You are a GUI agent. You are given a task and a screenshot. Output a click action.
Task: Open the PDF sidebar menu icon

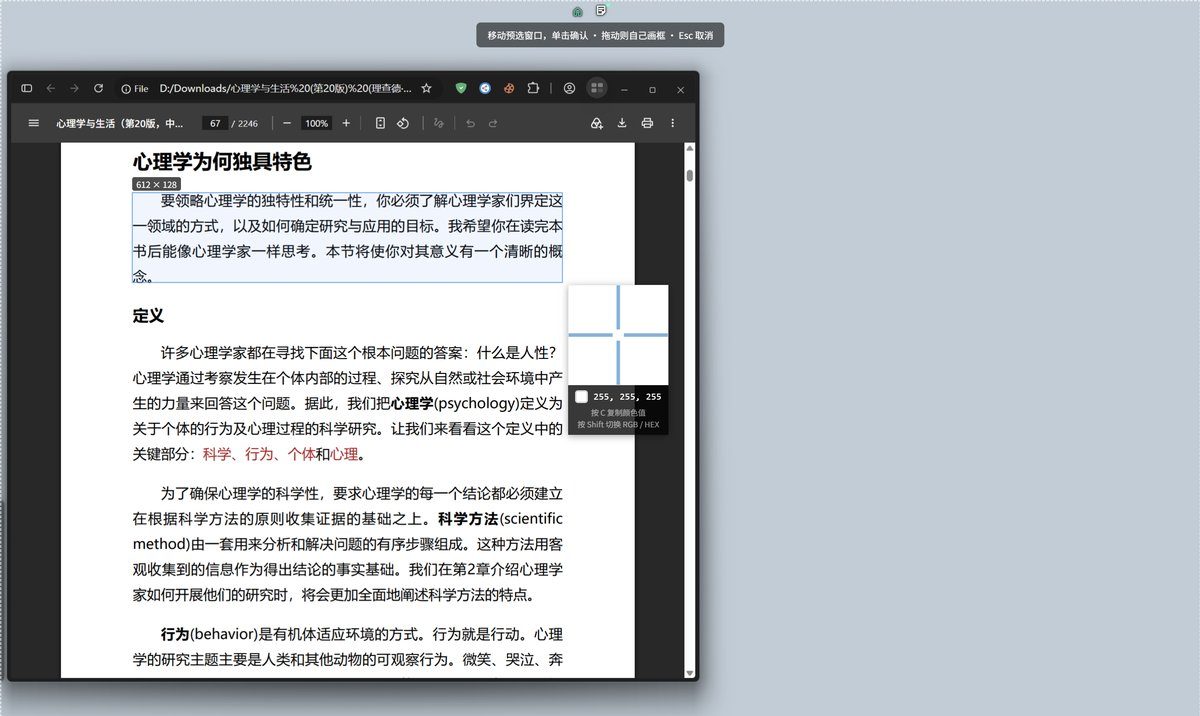(34, 123)
